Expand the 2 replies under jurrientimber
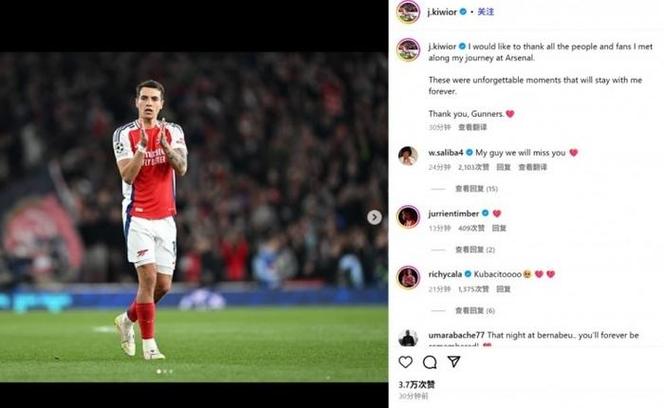The image size is (664, 408). (475, 249)
